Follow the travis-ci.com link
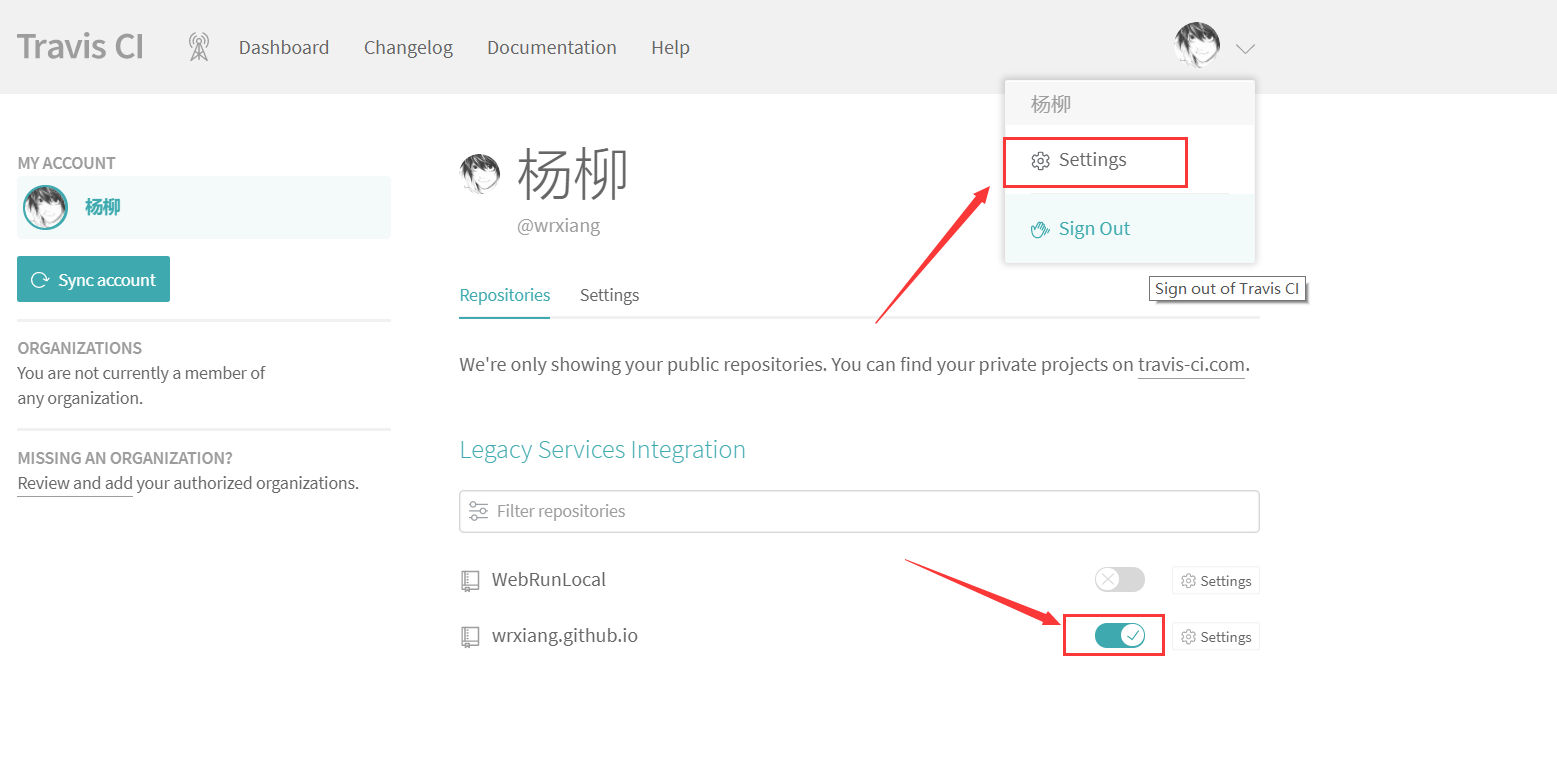The height and width of the screenshot is (767, 1557). (1191, 365)
